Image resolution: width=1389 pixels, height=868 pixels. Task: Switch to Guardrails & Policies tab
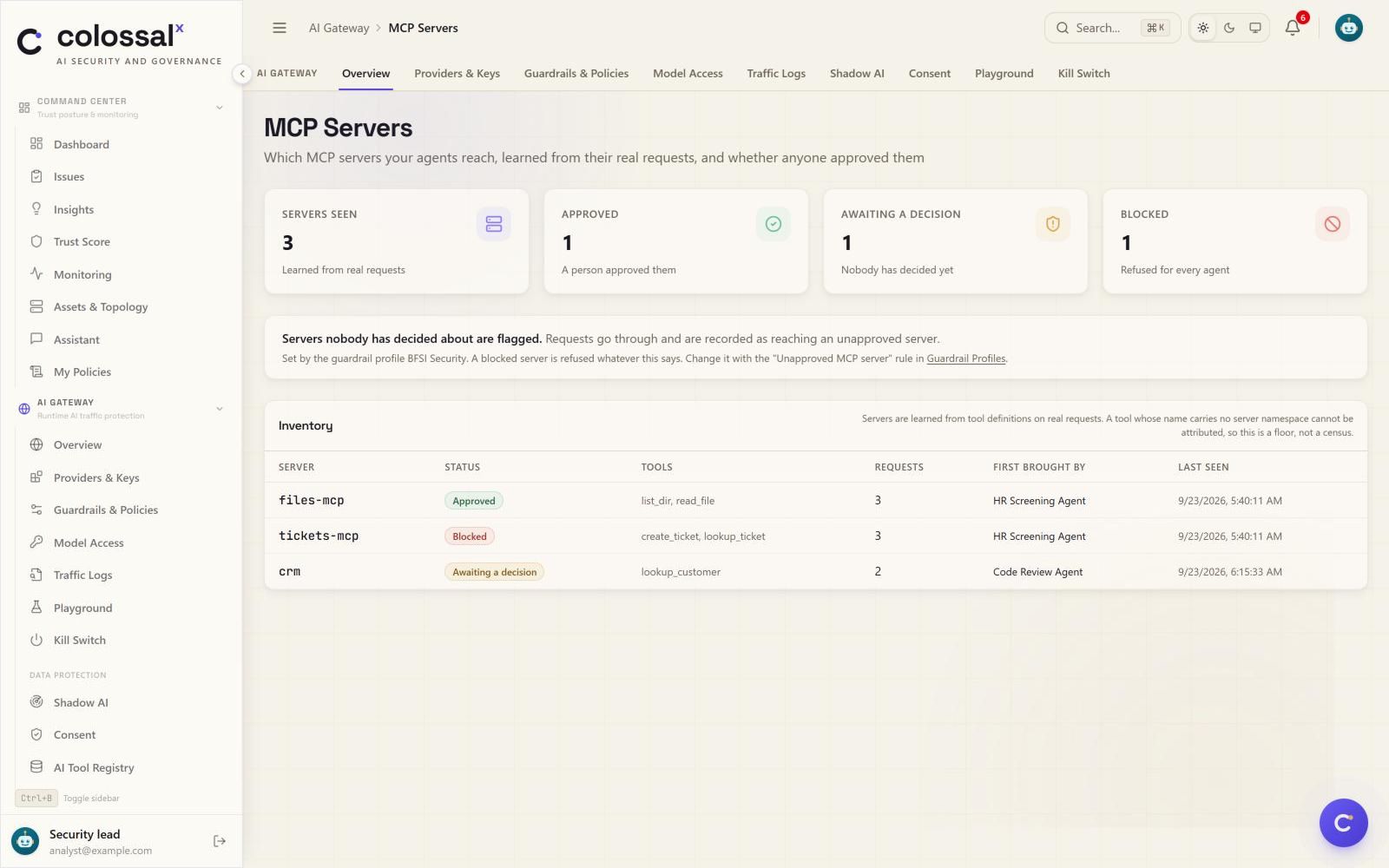pyautogui.click(x=576, y=74)
